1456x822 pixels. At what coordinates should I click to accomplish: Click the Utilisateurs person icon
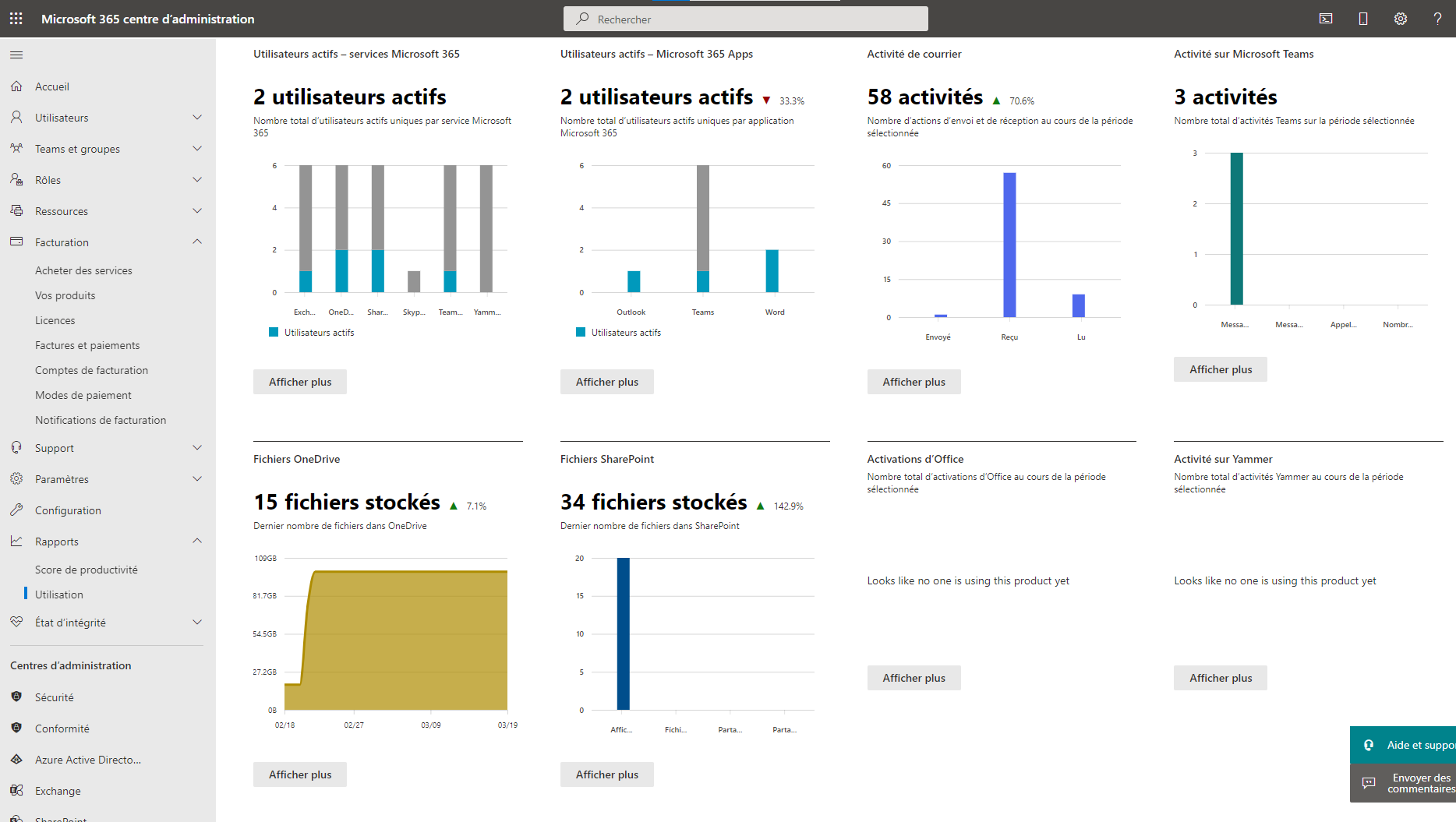coord(16,118)
